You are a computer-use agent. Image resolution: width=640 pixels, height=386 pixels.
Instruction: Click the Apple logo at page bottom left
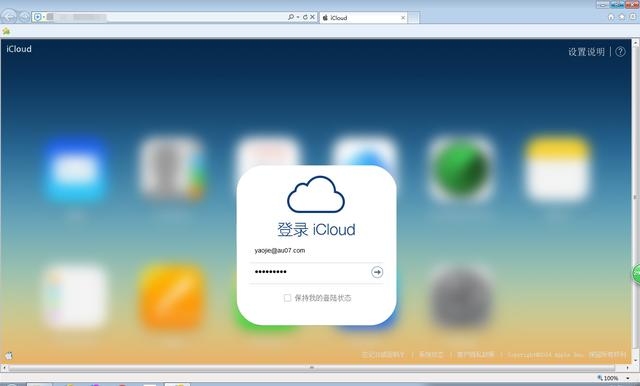[9, 355]
